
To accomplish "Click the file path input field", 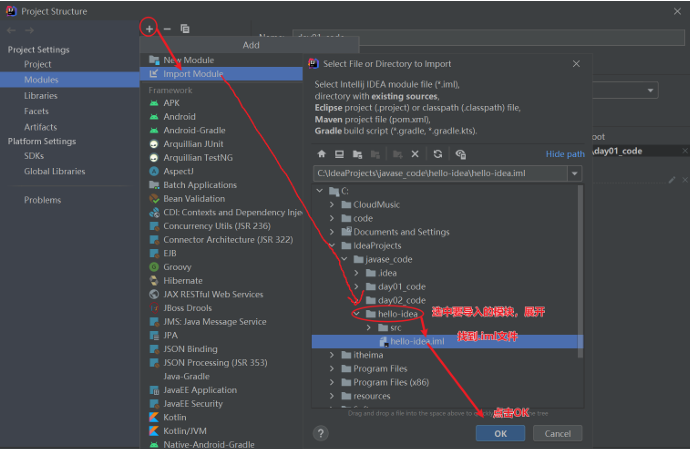I will [440, 173].
